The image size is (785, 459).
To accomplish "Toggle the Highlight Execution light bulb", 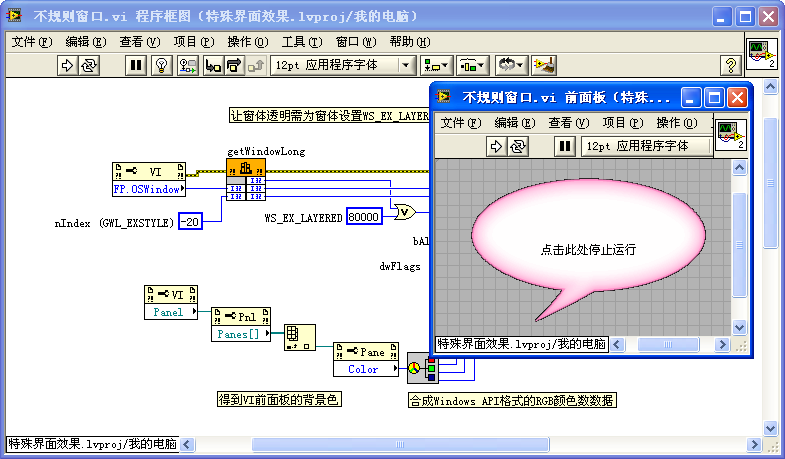I will coord(161,65).
